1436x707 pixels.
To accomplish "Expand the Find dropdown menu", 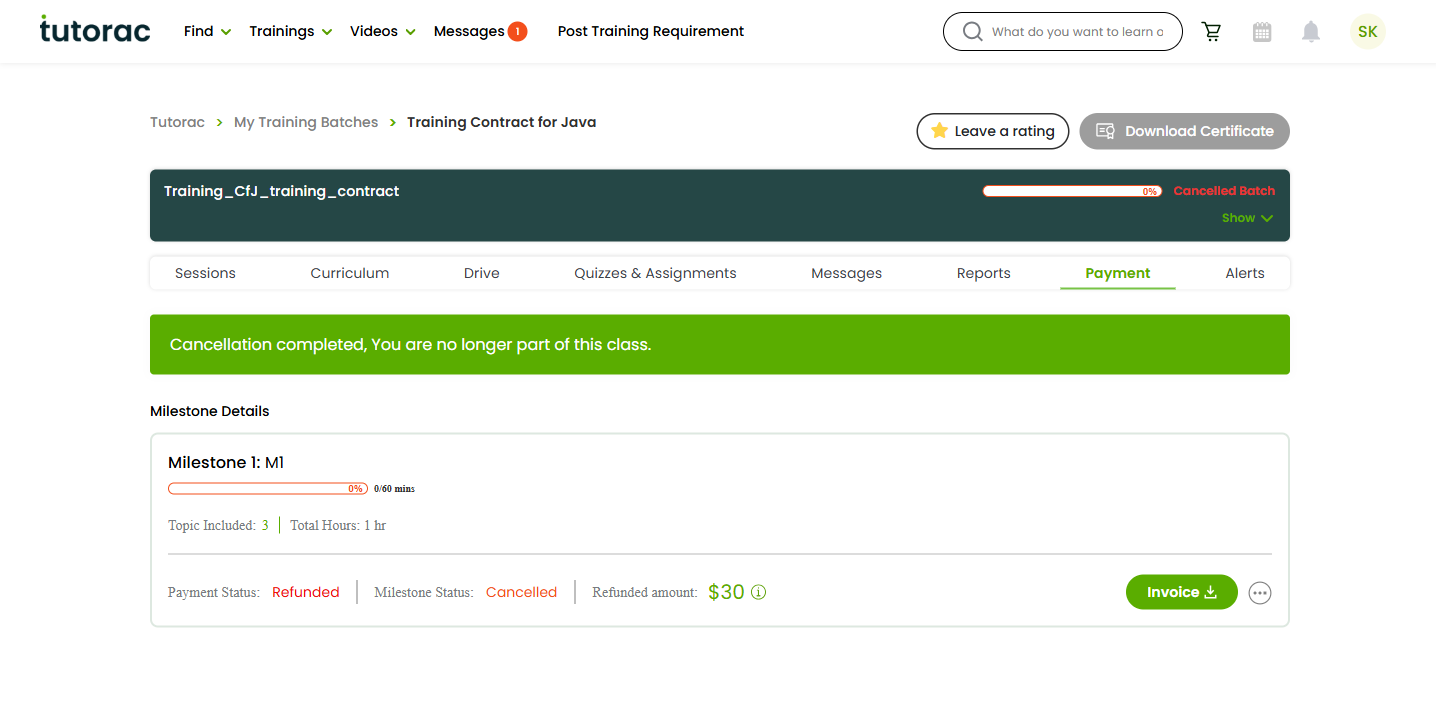I will [207, 32].
